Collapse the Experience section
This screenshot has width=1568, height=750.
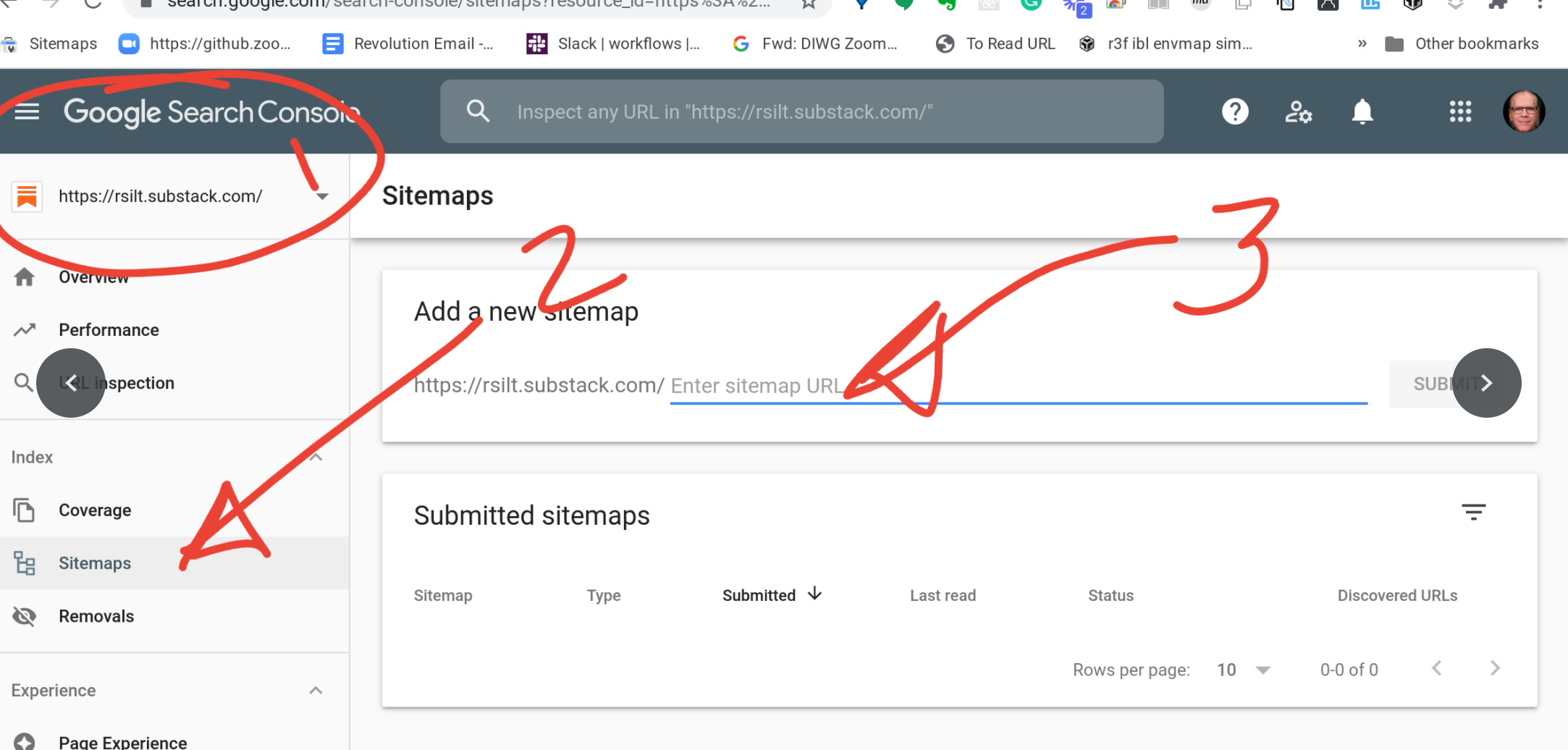click(x=316, y=690)
